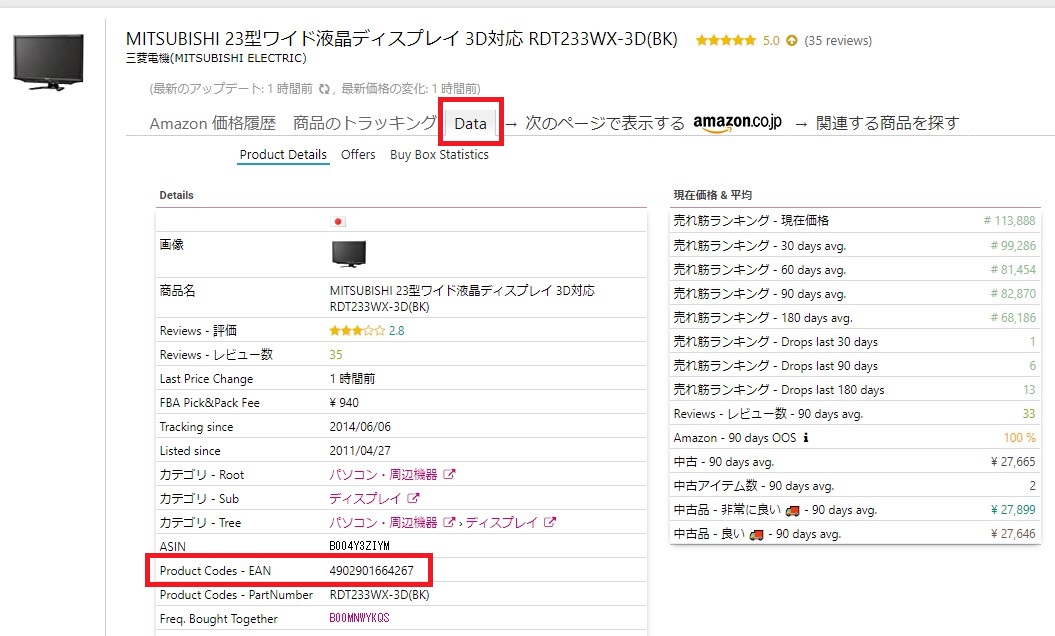
Task: Click the brand name 三菱電機(MITSUBISHI ELECTRIC)
Action: tap(216, 58)
